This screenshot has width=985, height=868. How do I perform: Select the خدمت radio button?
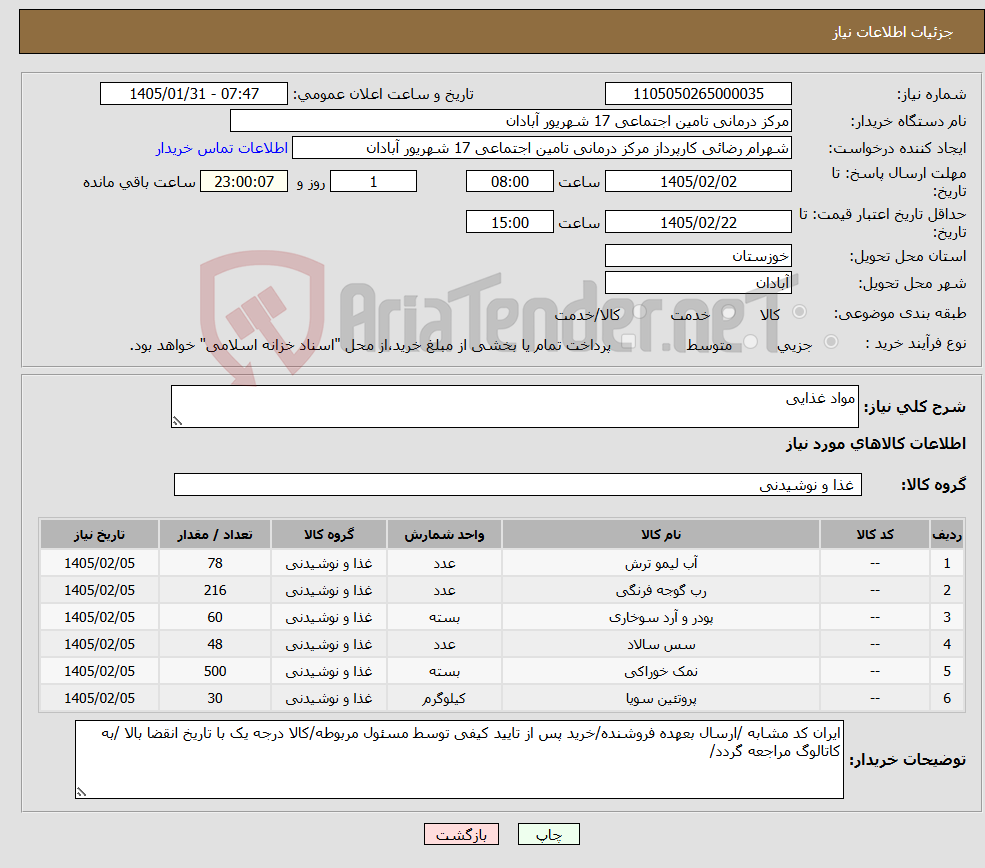729,312
